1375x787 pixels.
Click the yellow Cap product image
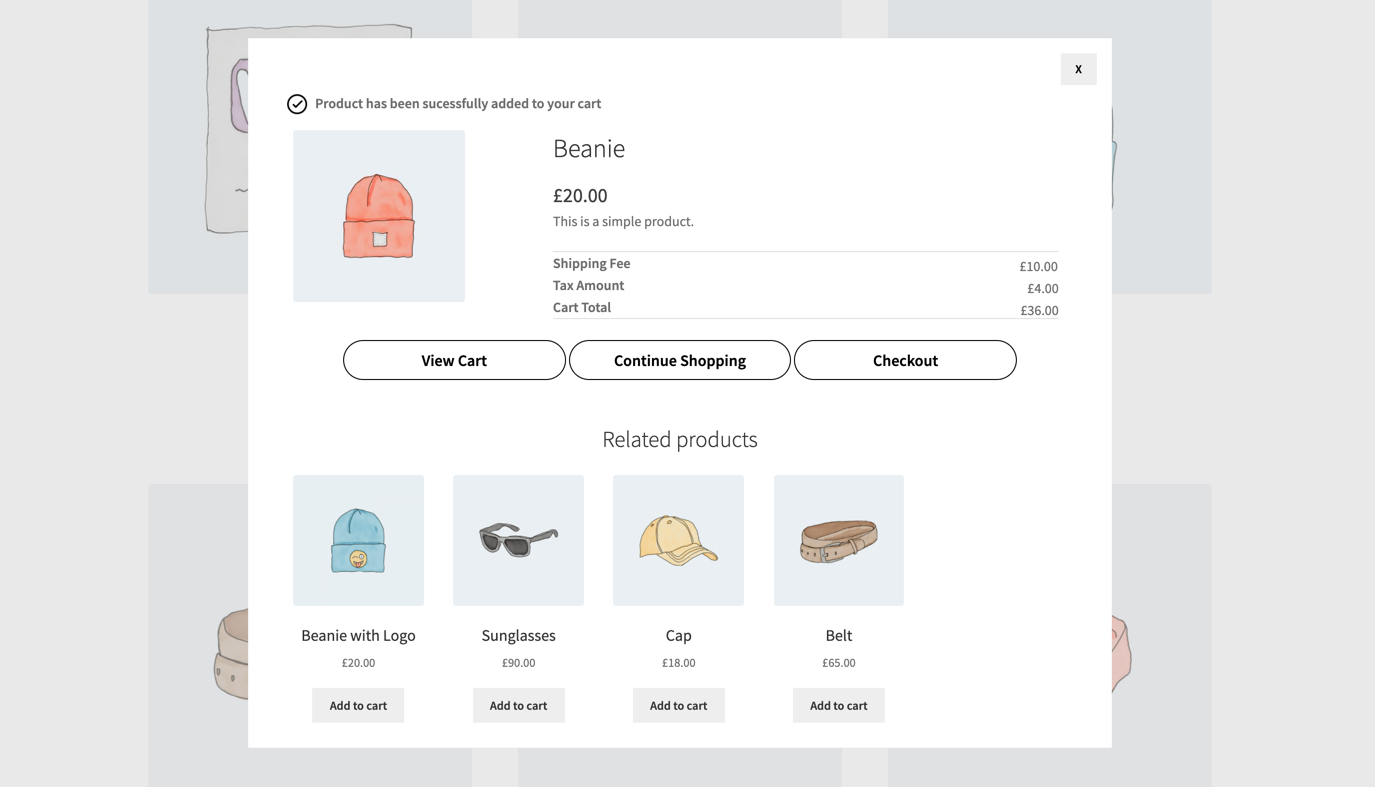coord(678,540)
